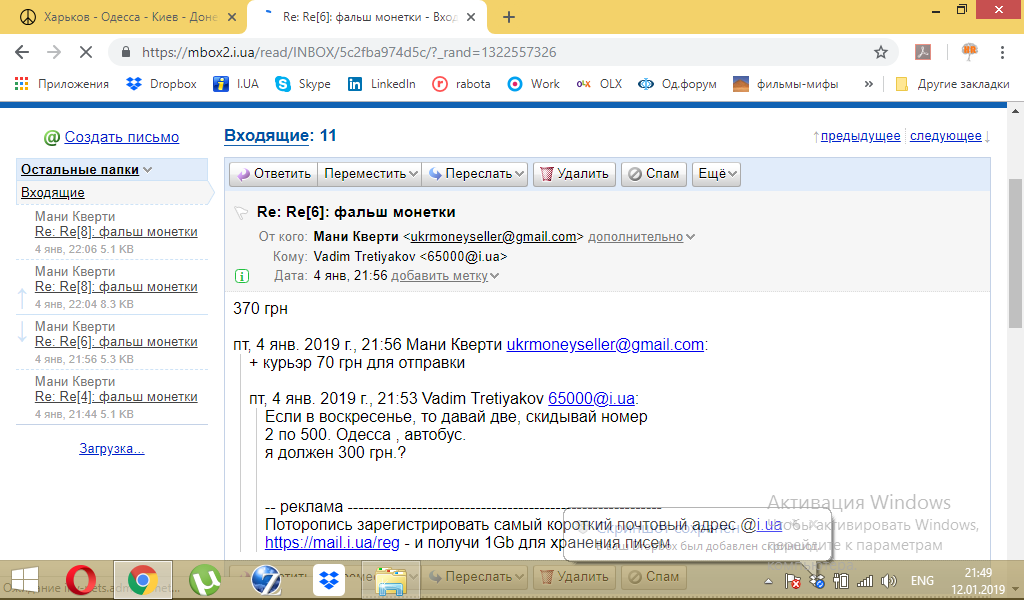Open the Приложения apps shortcut
Screen dimensions: 1024x600
pos(61,84)
